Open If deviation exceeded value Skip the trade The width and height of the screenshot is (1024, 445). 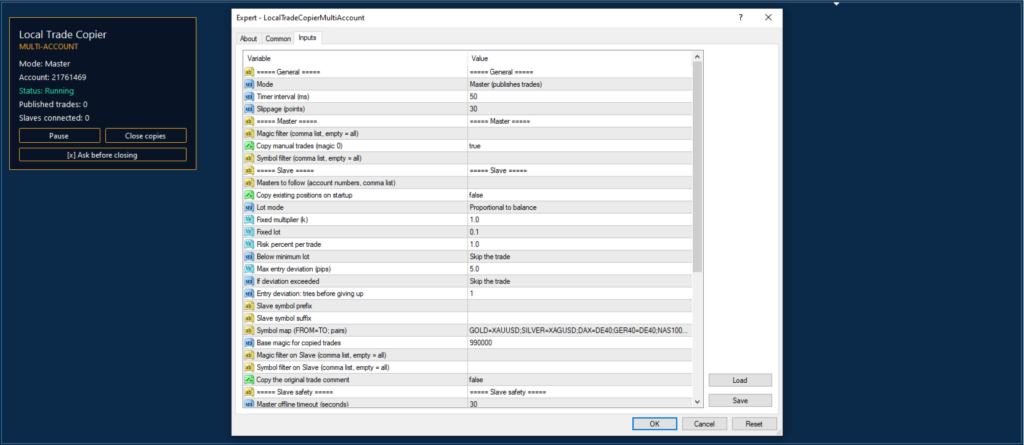pos(579,281)
